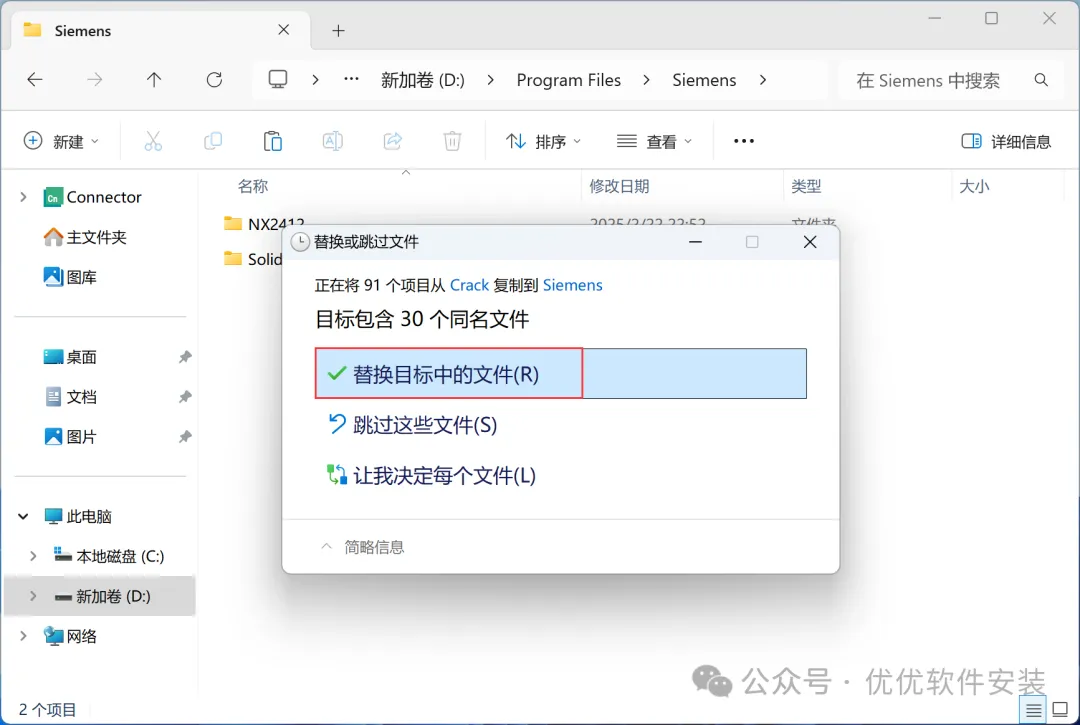Open the 查看 view dropdown
Image resolution: width=1080 pixels, height=725 pixels.
[x=654, y=141]
